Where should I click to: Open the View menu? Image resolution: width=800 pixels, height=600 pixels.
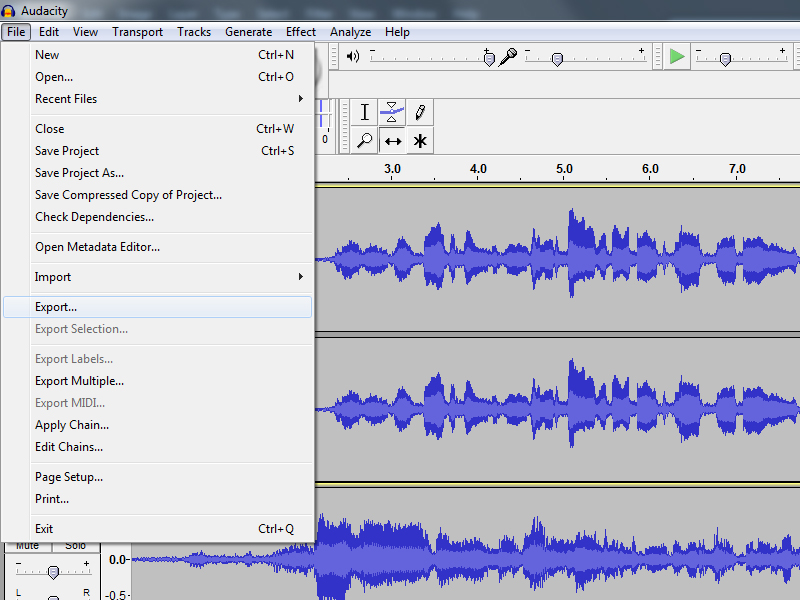85,32
